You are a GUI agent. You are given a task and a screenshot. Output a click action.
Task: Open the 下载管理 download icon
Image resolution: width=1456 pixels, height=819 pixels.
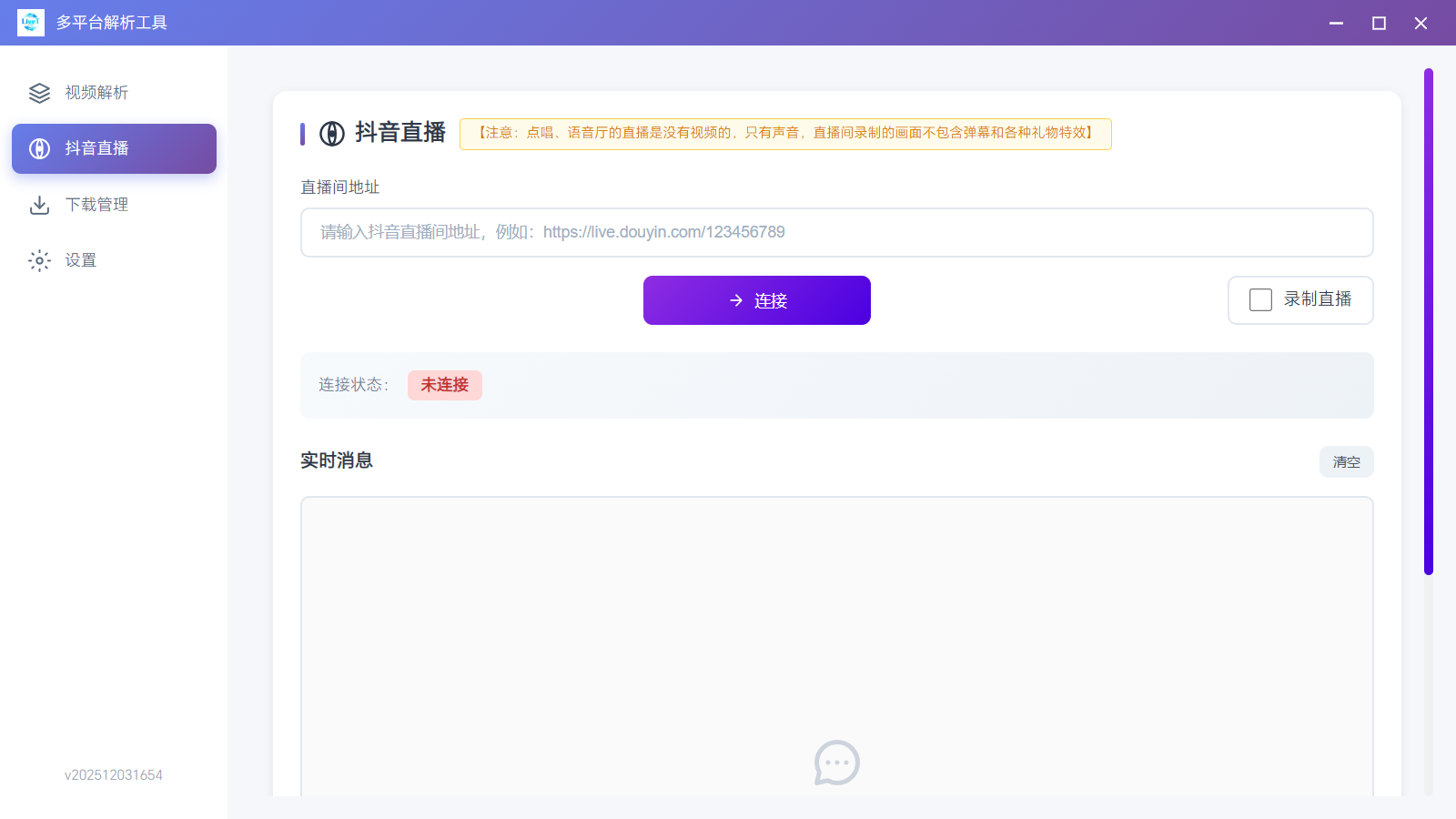[38, 204]
